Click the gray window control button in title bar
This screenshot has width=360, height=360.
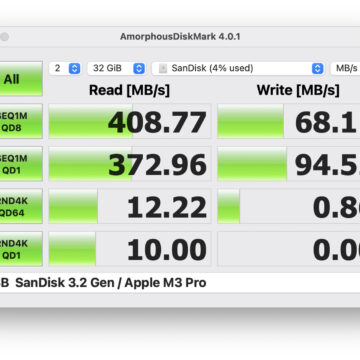click(4, 37)
